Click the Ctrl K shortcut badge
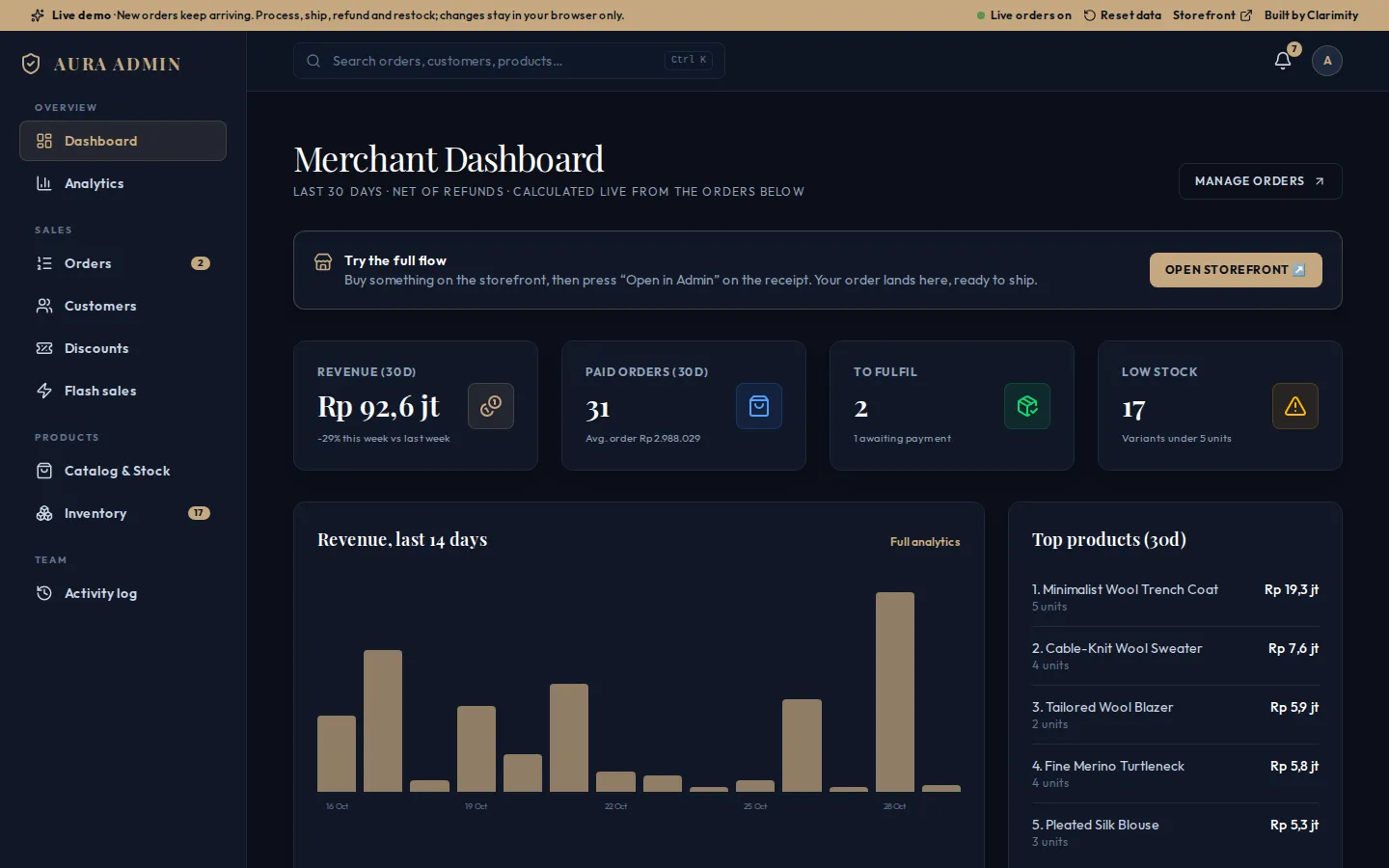Viewport: 1389px width, 868px height. pos(689,60)
